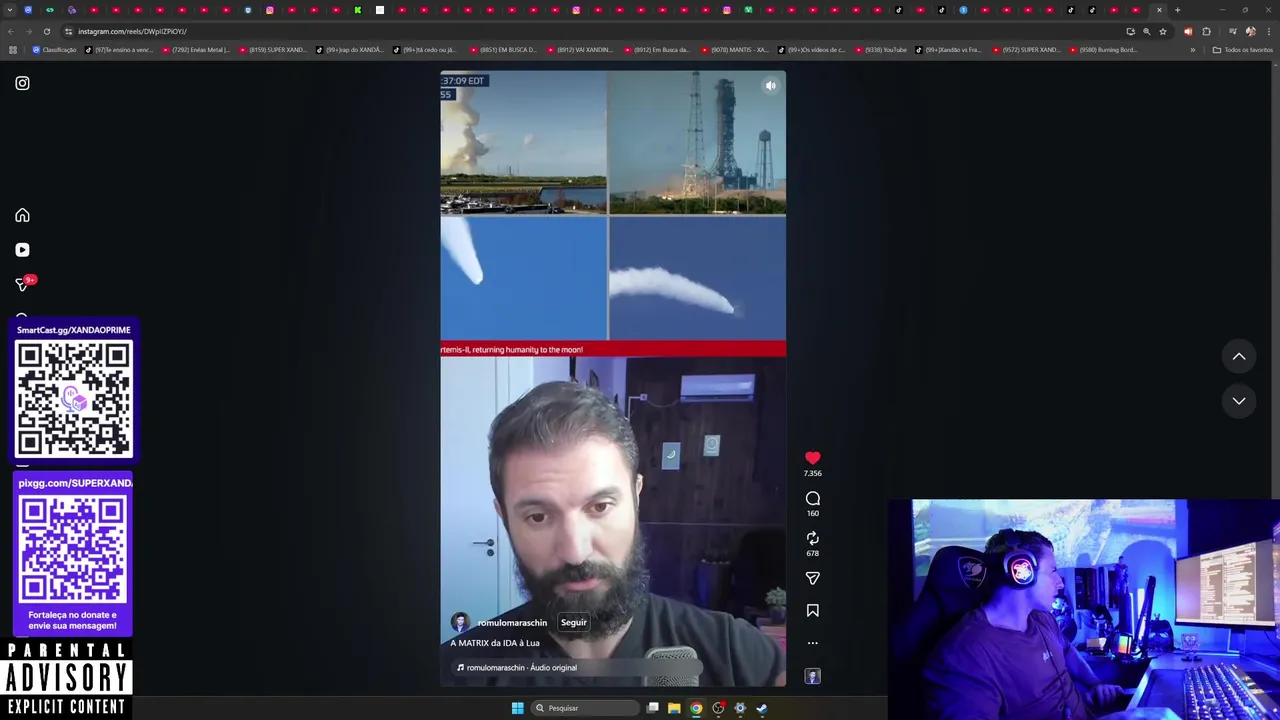Reload the page with the refresh icon
Screen dimensions: 1280x720
click(x=46, y=31)
